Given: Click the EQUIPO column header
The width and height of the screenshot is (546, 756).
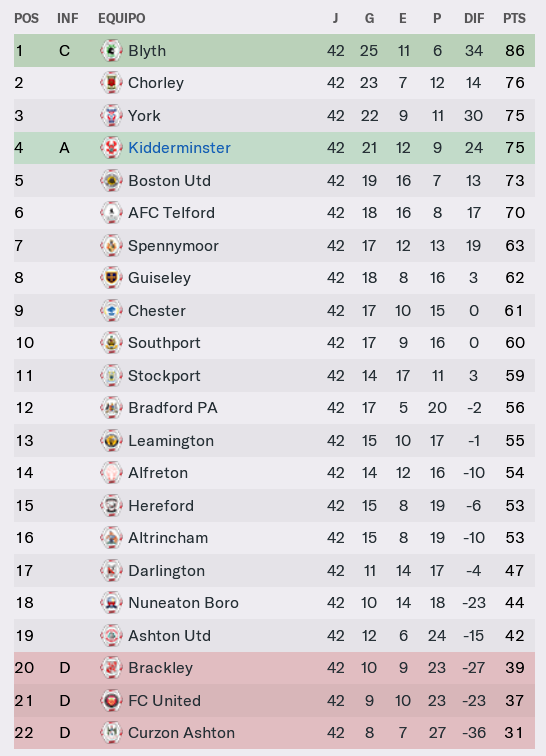Looking at the screenshot, I should click(x=122, y=18).
